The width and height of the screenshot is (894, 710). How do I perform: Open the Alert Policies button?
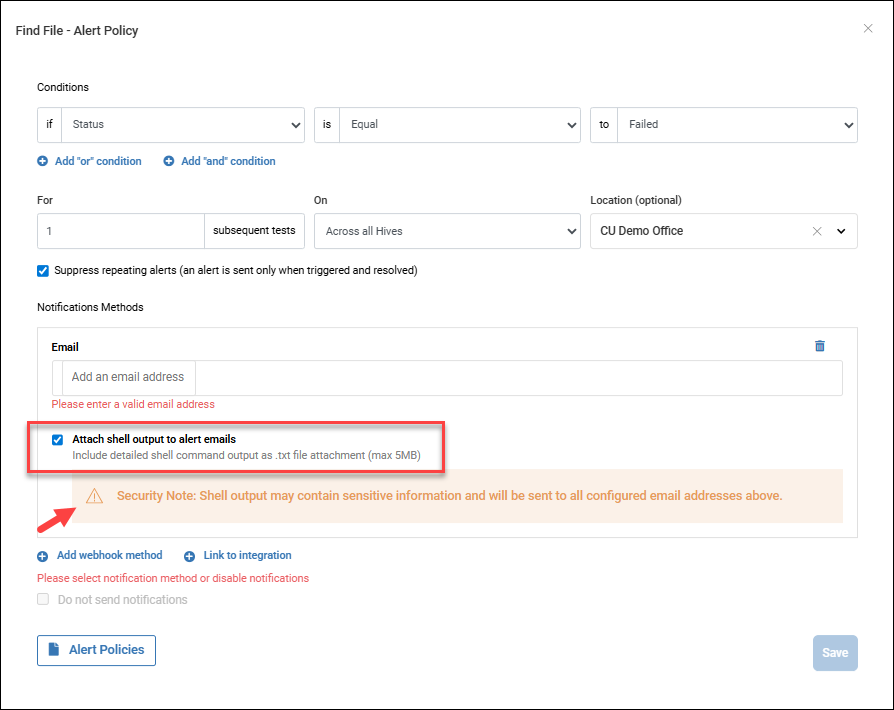[96, 650]
